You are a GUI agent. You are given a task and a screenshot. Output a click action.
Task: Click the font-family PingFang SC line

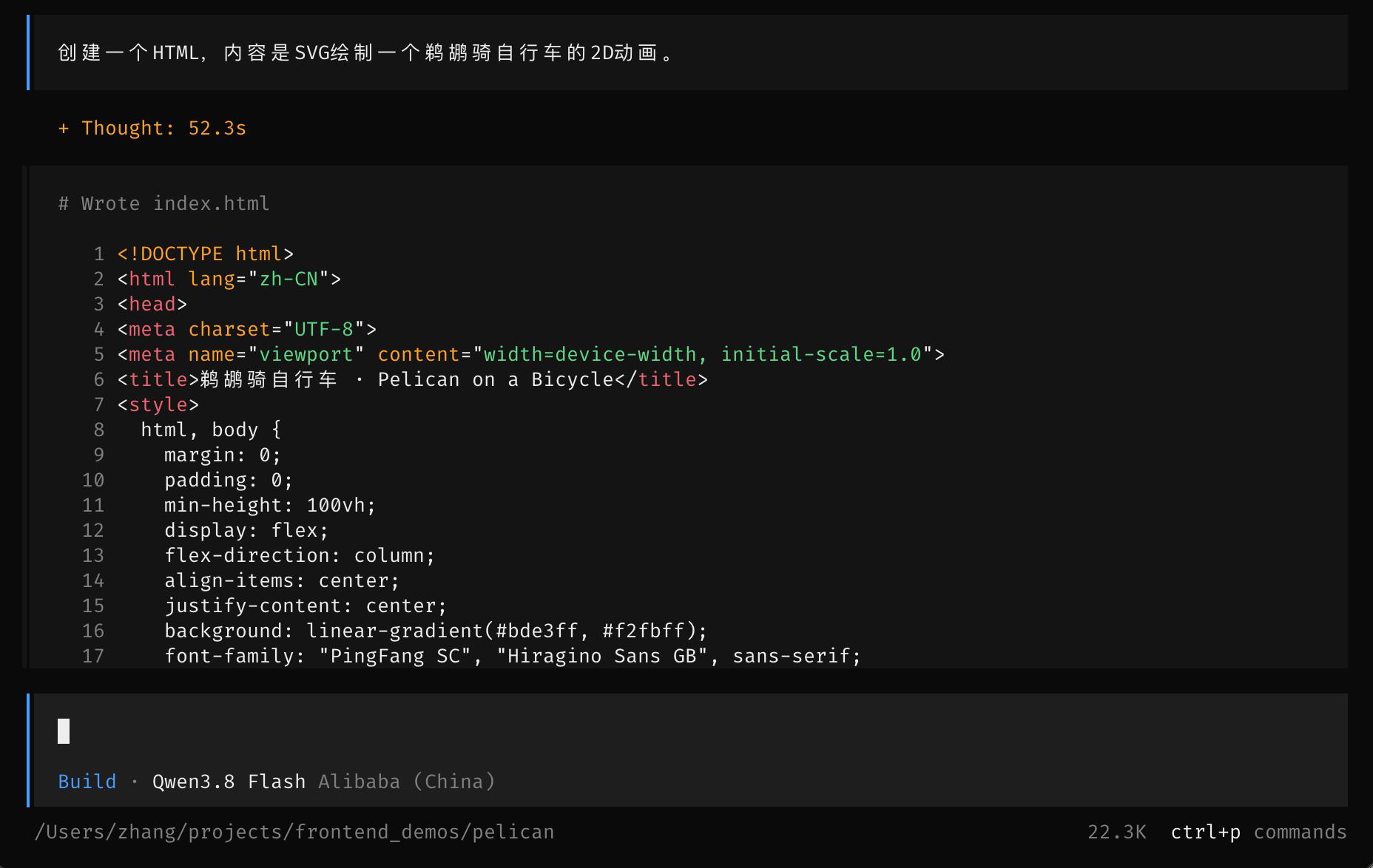pos(513,656)
